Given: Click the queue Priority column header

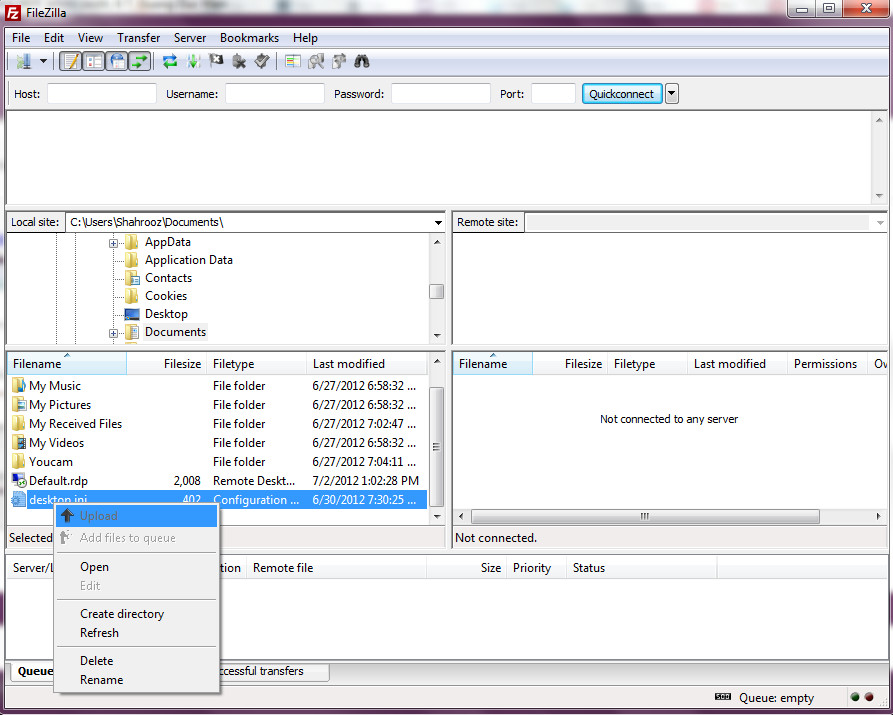Looking at the screenshot, I should (x=535, y=568).
